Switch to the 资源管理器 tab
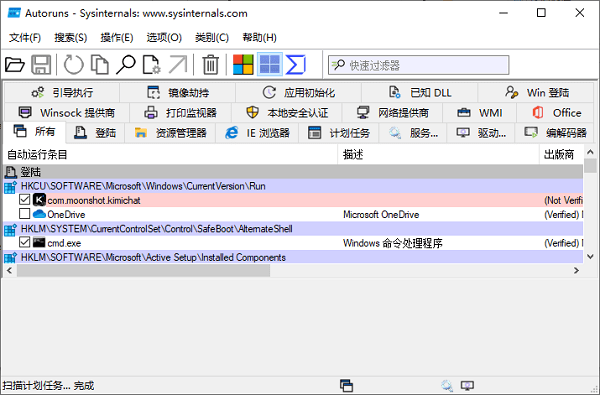Viewport: 600px width, 395px height. (x=170, y=133)
